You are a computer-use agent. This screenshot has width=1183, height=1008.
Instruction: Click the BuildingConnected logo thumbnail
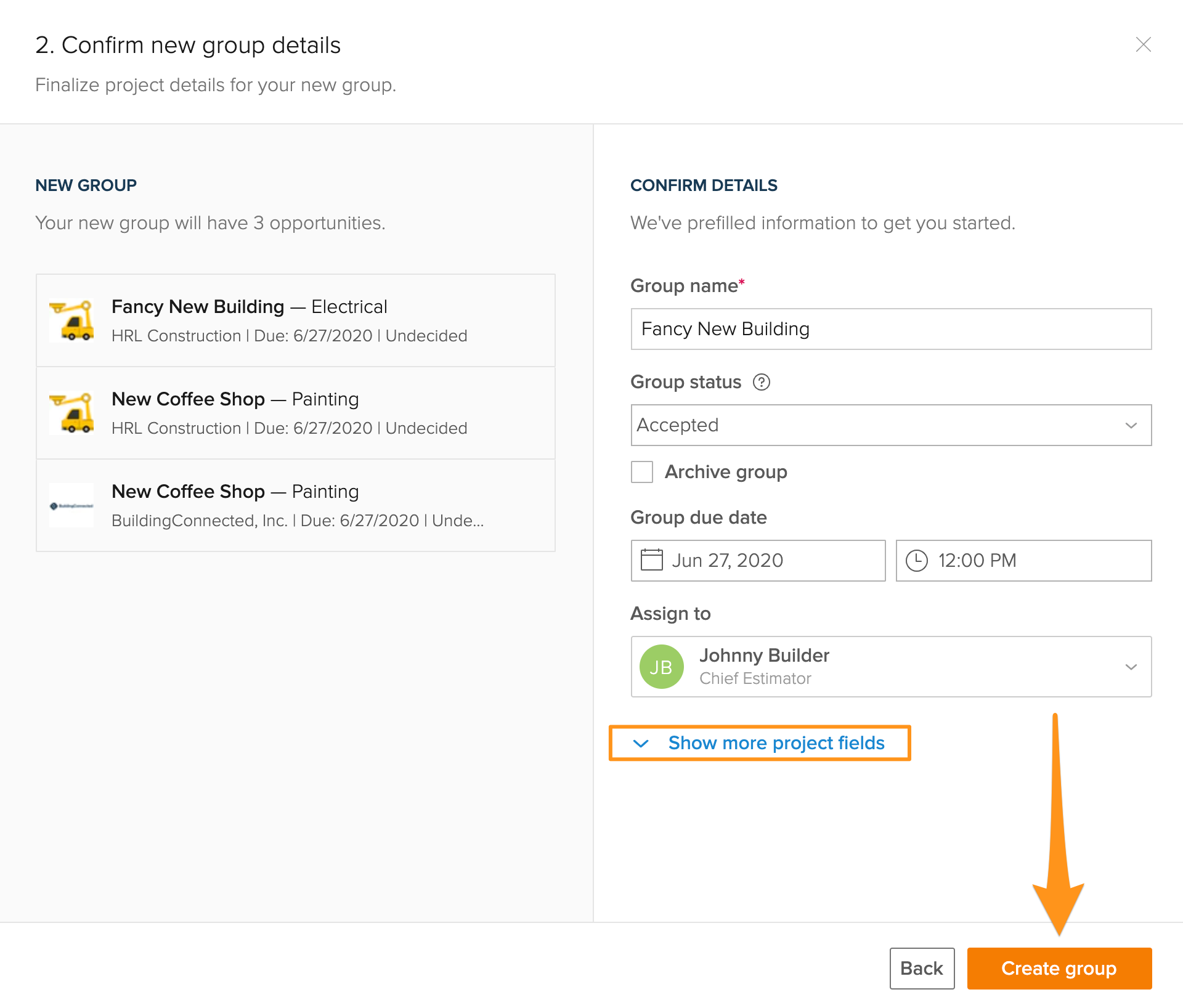coord(72,505)
